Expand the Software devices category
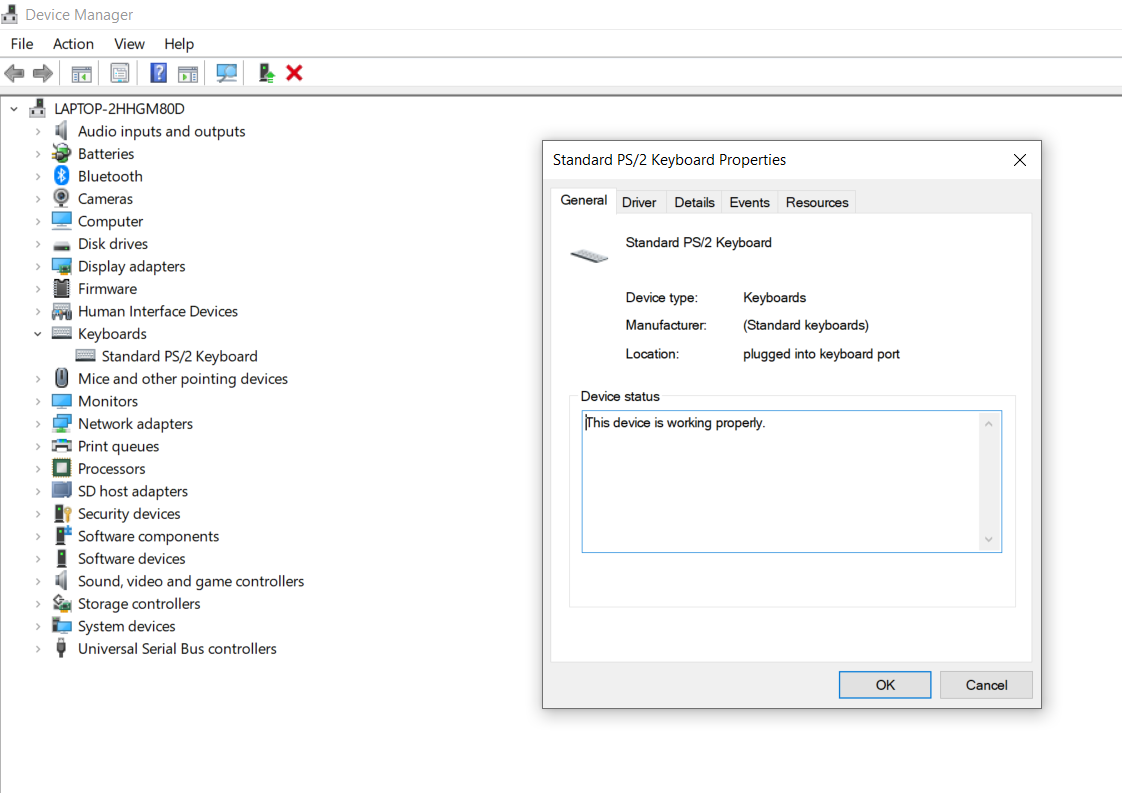The image size is (1122, 793). click(x=38, y=559)
